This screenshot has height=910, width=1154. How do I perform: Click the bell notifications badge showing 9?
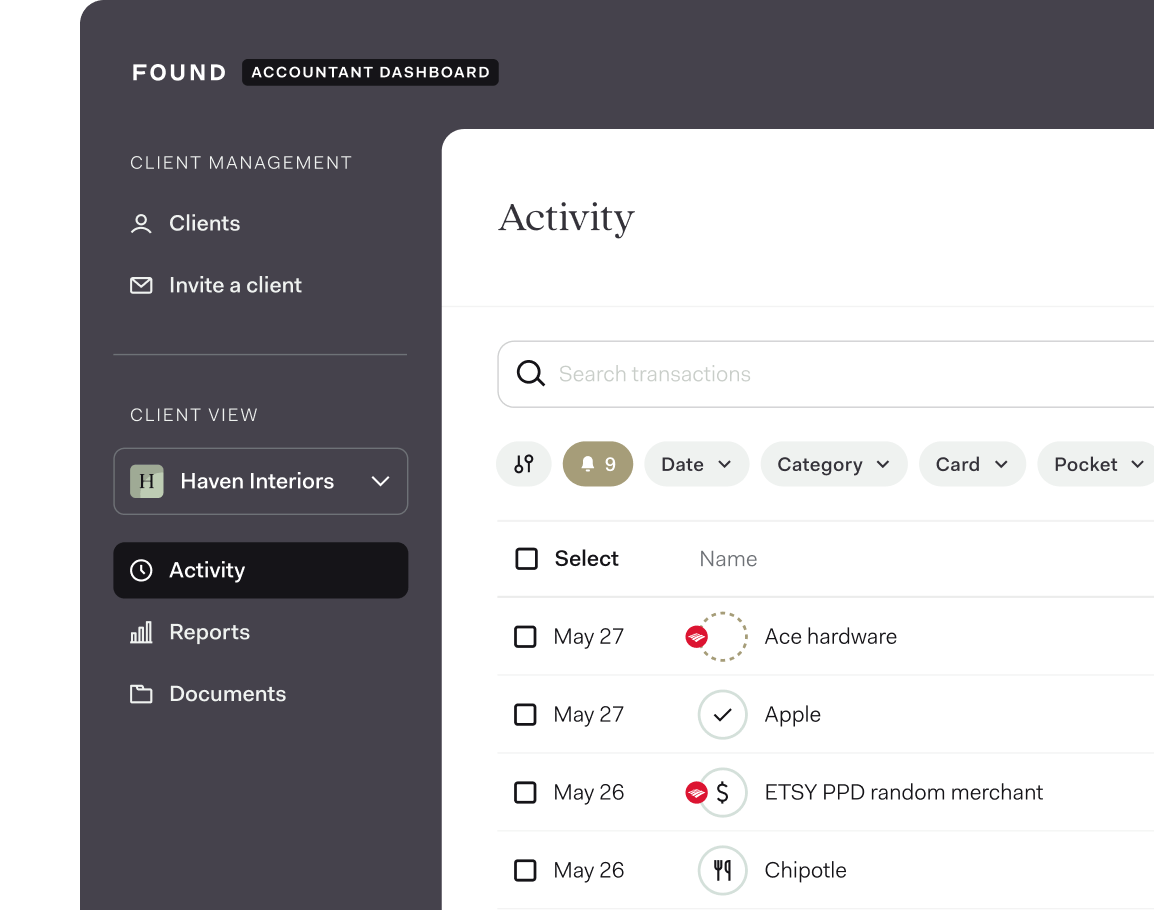[598, 464]
